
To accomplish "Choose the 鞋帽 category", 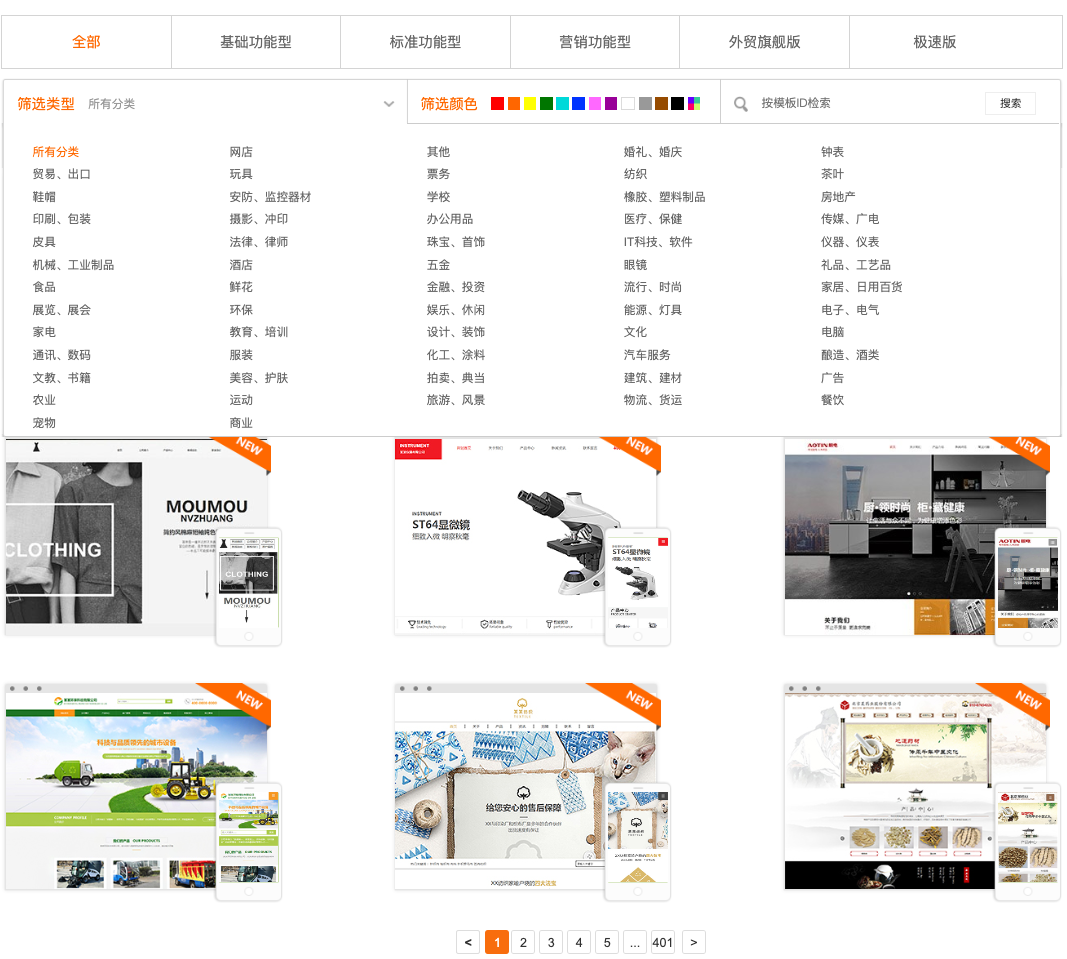I will point(44,197).
